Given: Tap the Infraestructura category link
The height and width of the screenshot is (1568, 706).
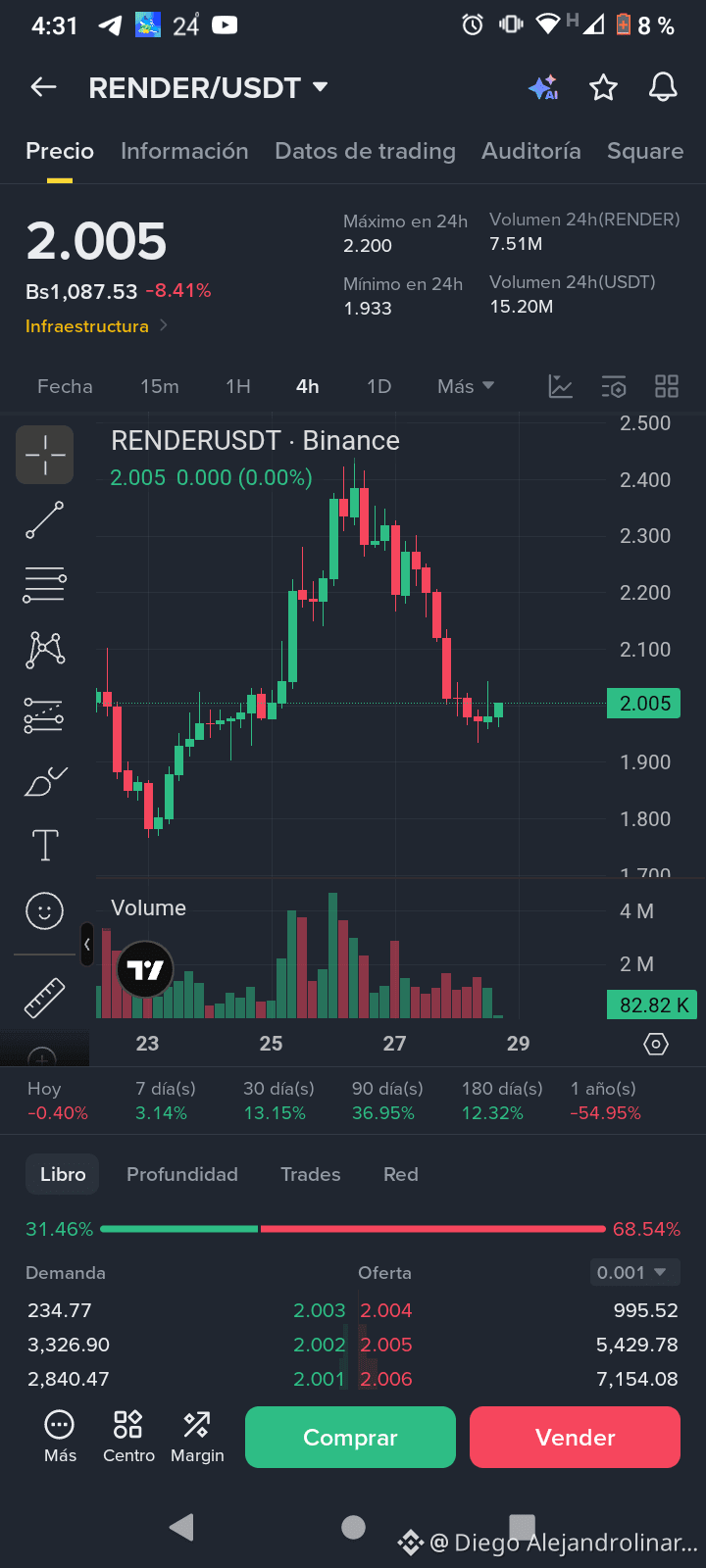Looking at the screenshot, I should pyautogui.click(x=87, y=325).
